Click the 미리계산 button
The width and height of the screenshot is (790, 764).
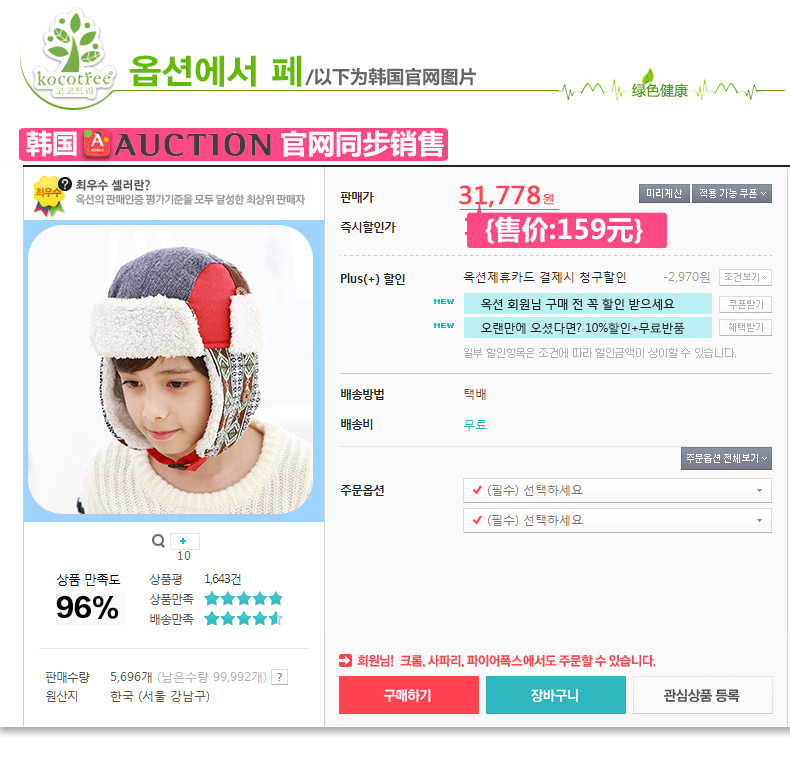pos(664,194)
